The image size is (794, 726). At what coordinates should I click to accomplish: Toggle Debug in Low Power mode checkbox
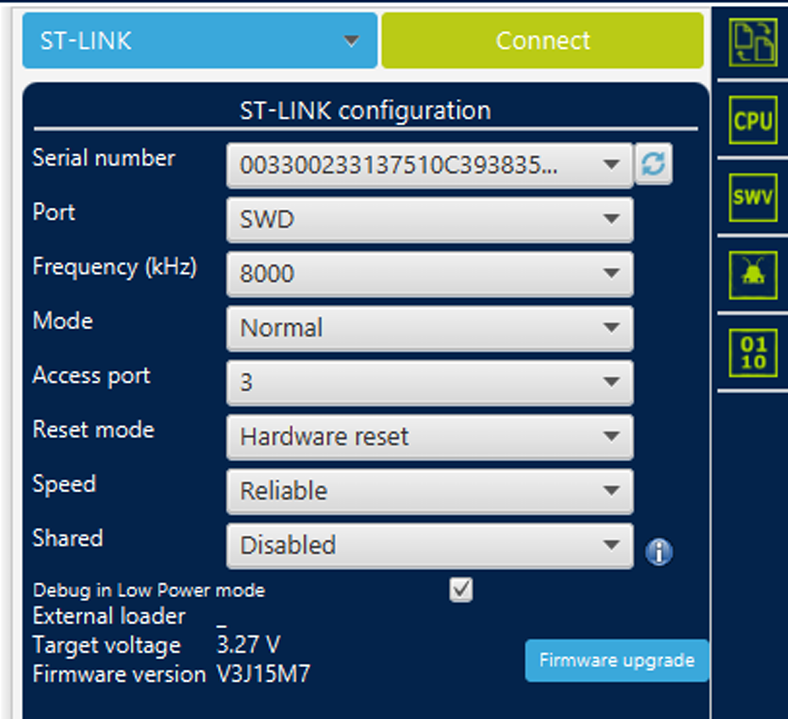pyautogui.click(x=461, y=589)
